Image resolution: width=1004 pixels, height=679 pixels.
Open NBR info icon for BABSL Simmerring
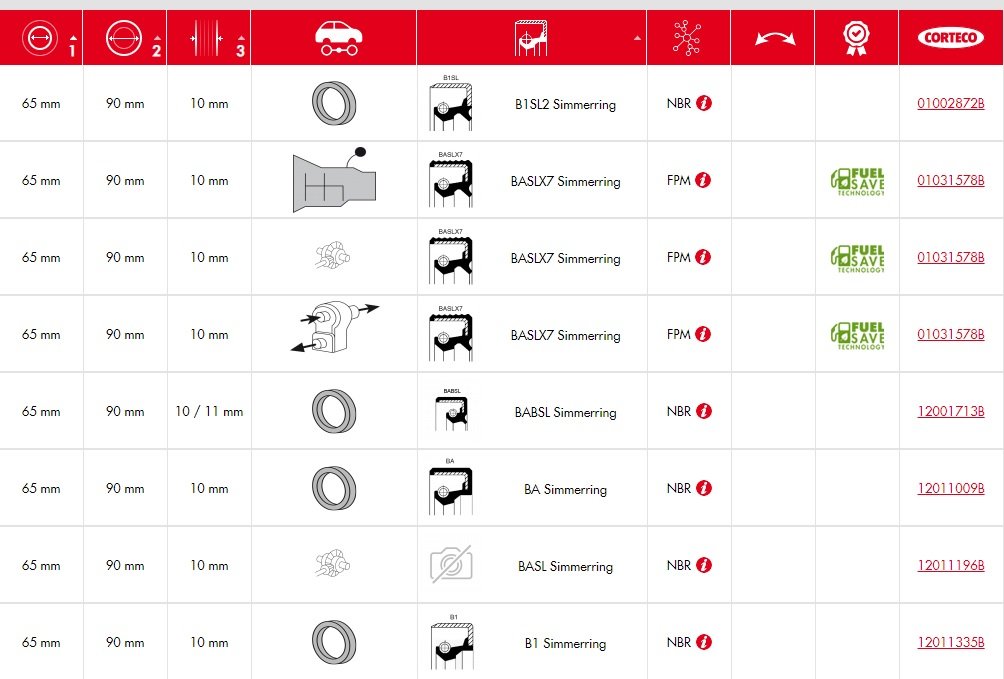tap(704, 411)
